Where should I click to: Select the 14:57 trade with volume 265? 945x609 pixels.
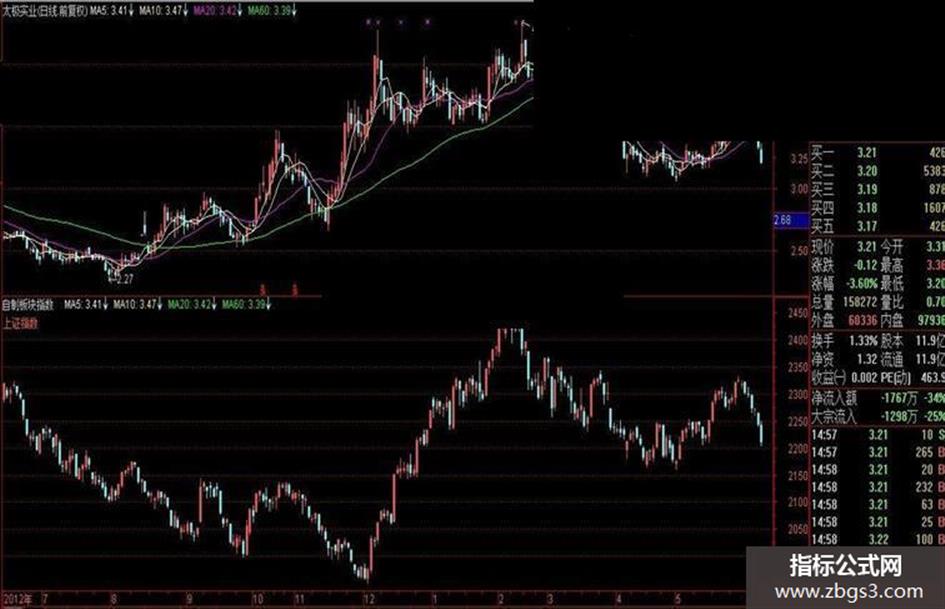tap(878, 452)
